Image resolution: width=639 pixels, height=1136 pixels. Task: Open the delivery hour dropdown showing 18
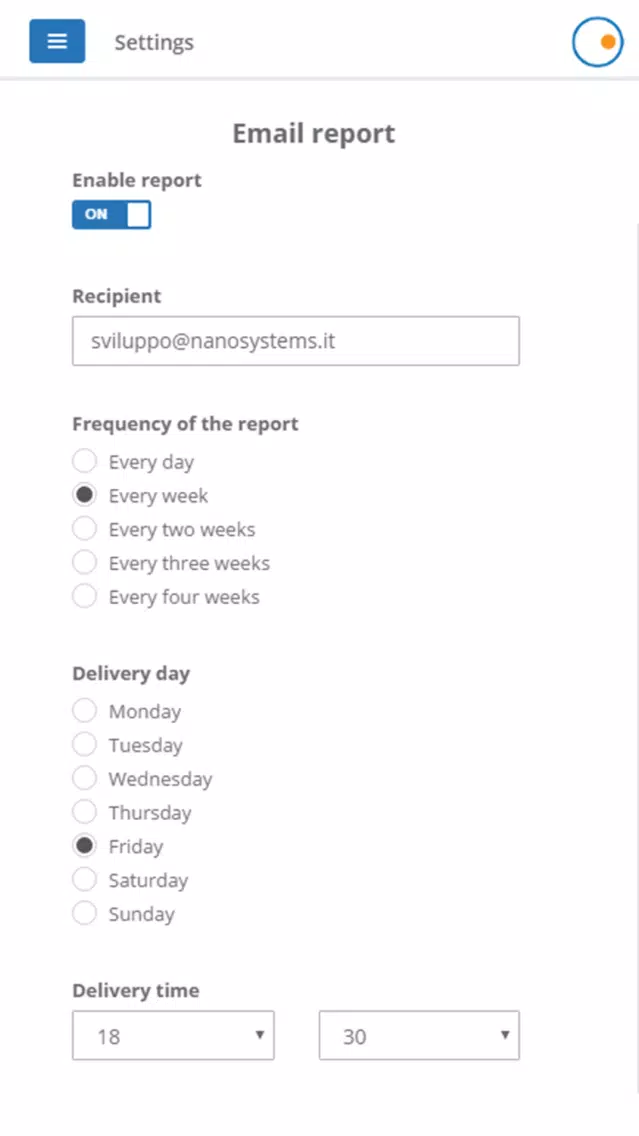pos(173,1035)
